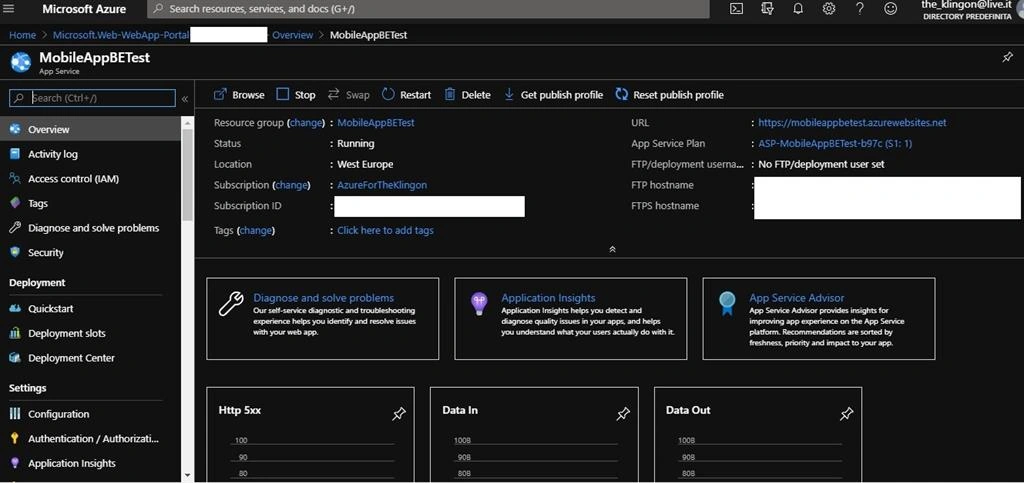Click the Browse toolbar button
The width and height of the screenshot is (1024, 483).
click(240, 95)
